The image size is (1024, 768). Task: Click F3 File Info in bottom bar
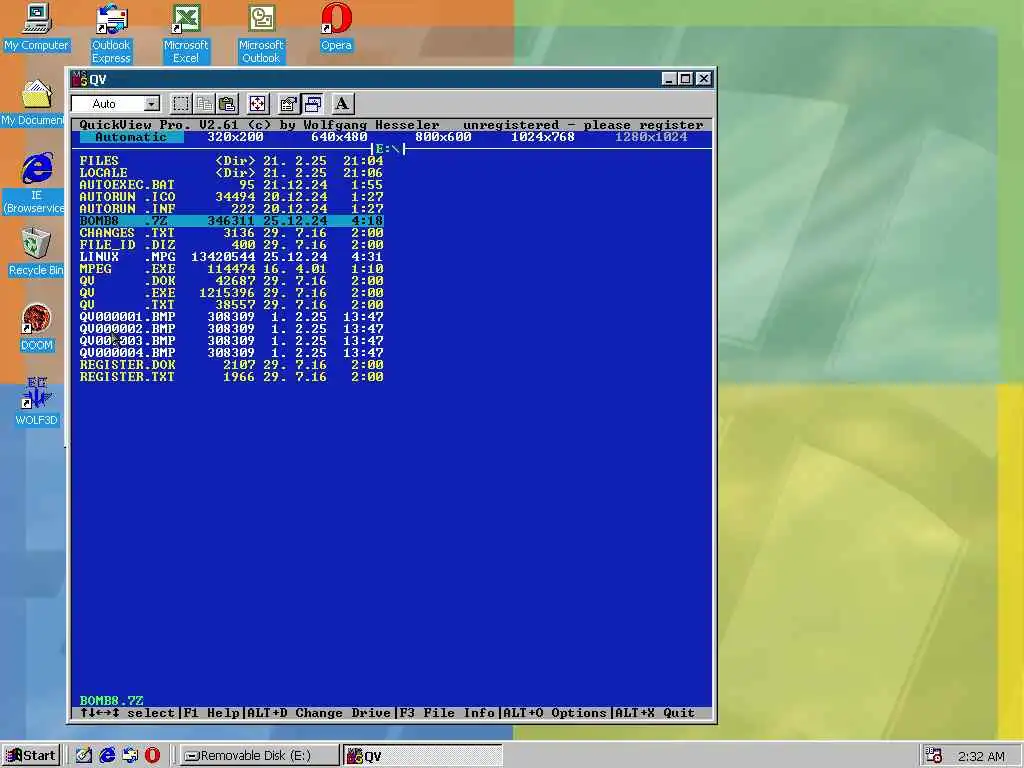(447, 712)
